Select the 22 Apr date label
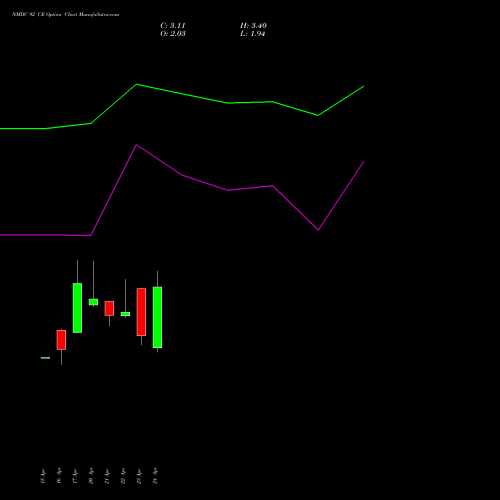This screenshot has width=500, height=500. tap(123, 476)
